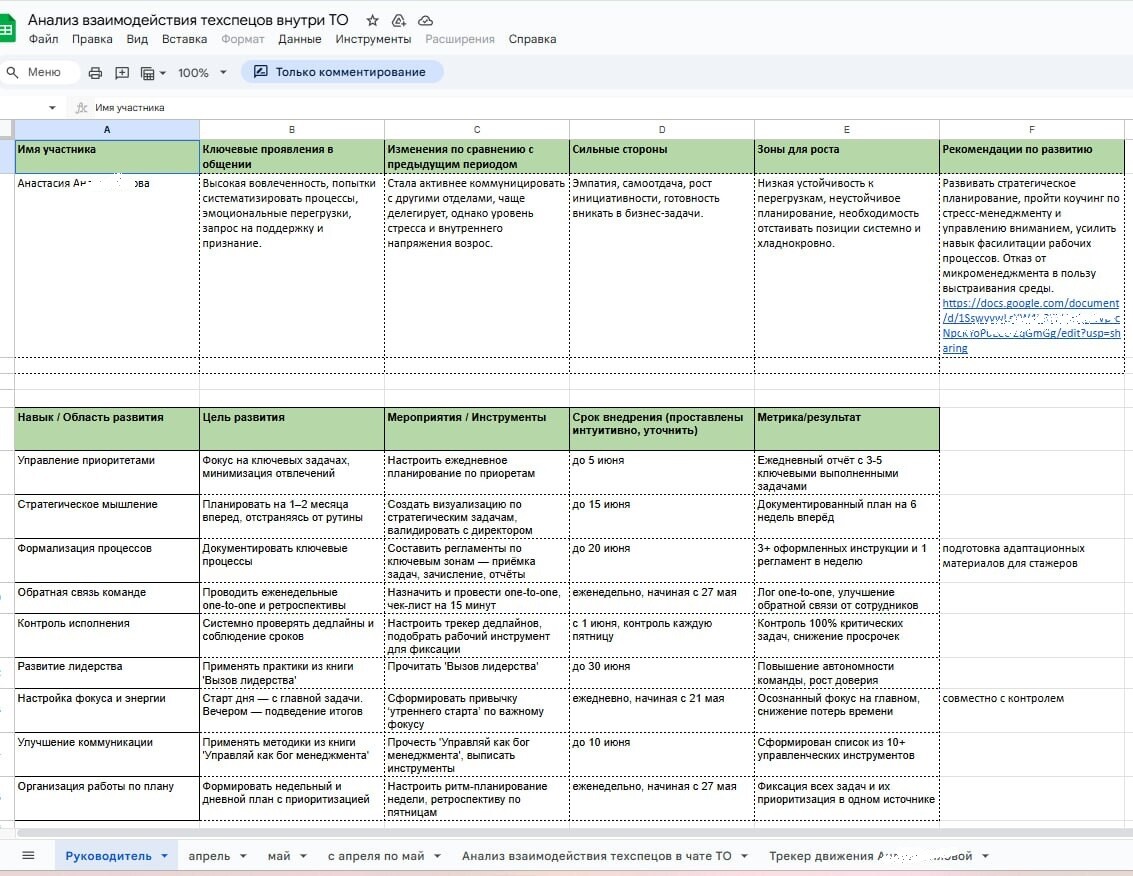Open the Руководитель tab dropdown arrow
Image resolution: width=1133 pixels, height=876 pixels.
165,856
